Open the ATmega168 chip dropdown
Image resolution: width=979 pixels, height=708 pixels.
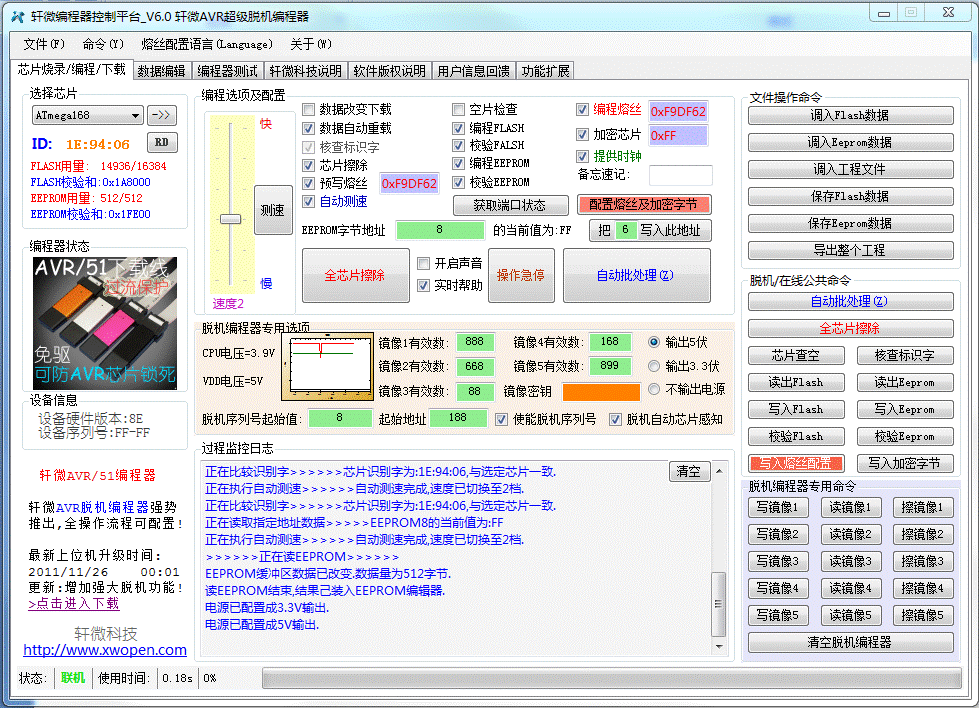pyautogui.click(x=88, y=116)
